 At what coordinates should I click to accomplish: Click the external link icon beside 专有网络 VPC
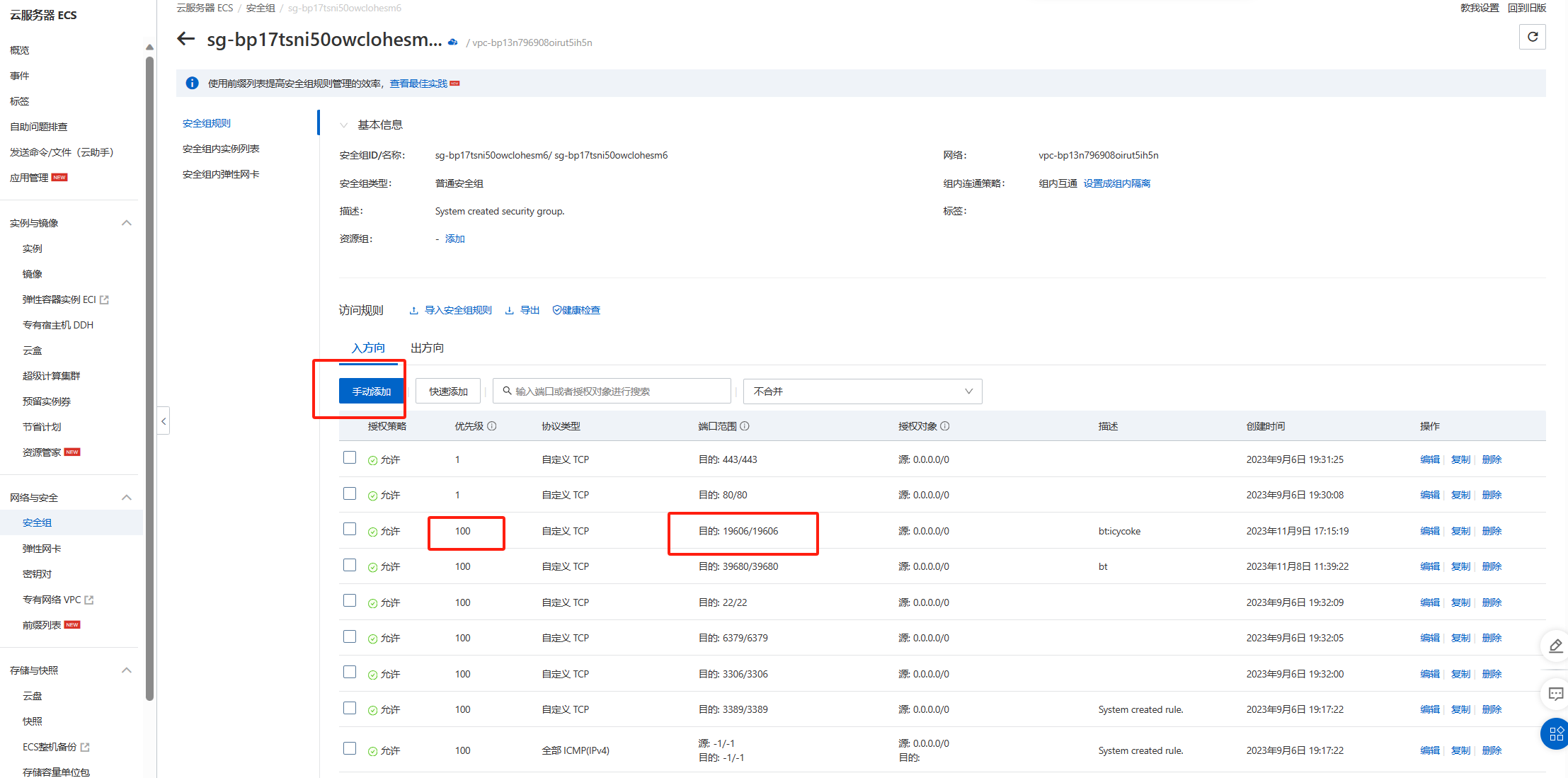click(89, 600)
